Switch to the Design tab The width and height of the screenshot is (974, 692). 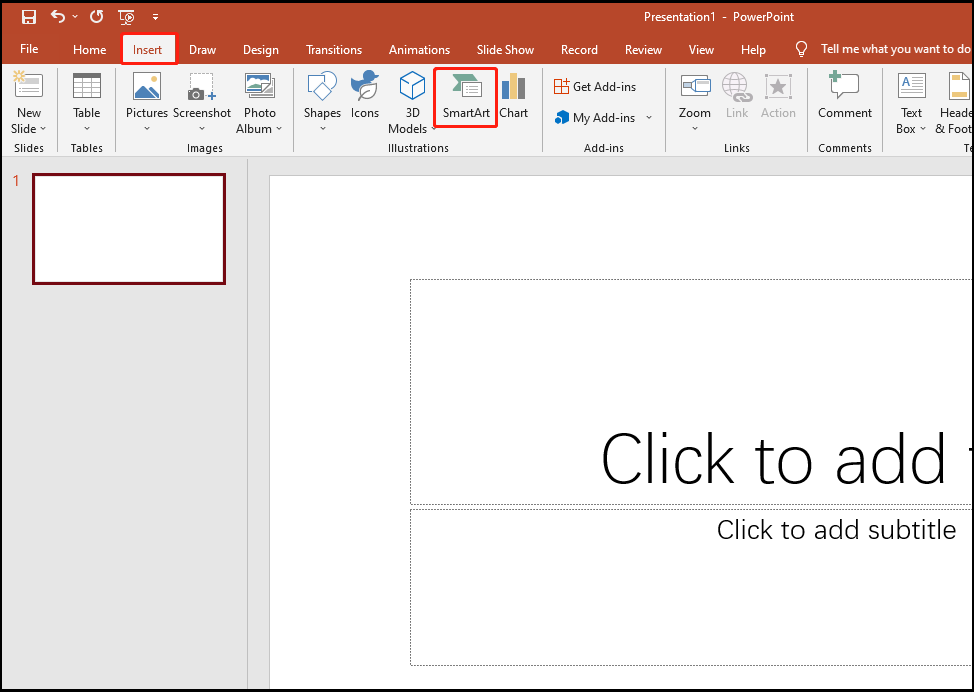tap(261, 50)
